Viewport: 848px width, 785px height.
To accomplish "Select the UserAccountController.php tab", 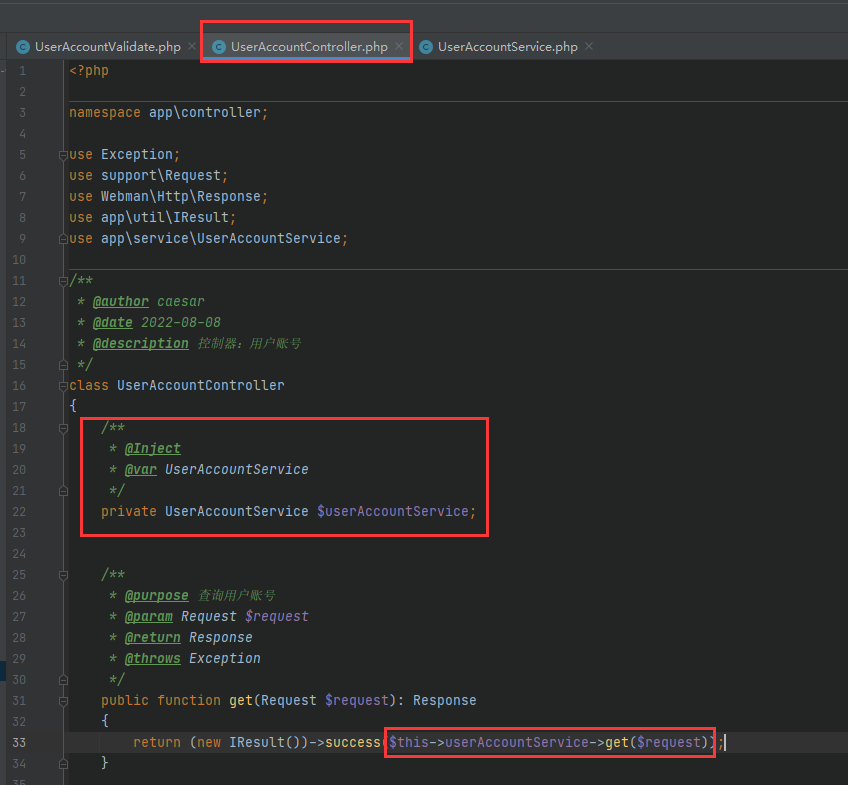I will coord(309,47).
